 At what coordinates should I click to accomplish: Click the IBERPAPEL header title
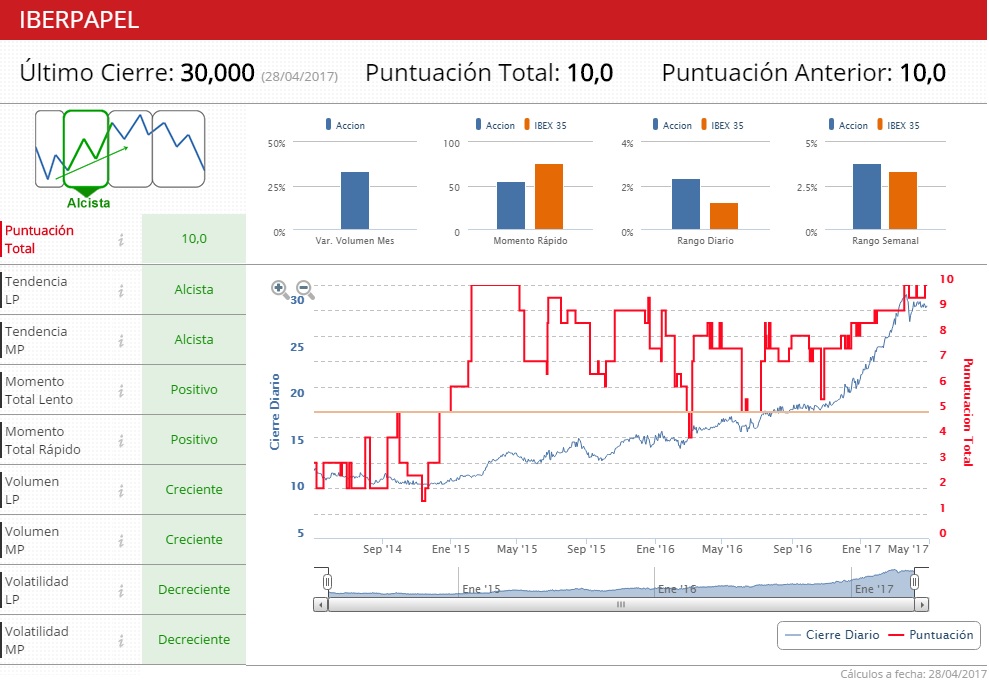(79, 20)
